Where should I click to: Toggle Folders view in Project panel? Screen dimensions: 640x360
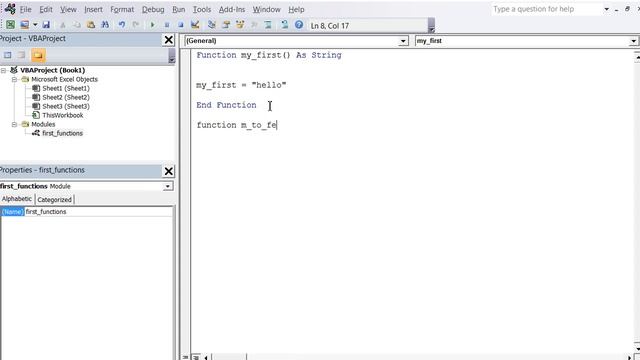[38, 55]
